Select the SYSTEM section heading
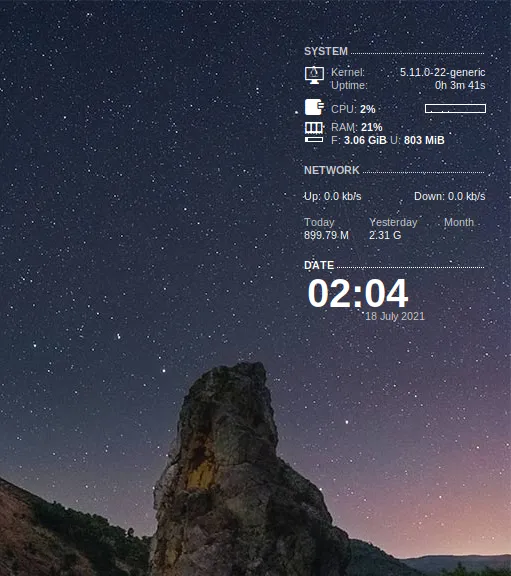The image size is (511, 576). click(x=326, y=51)
